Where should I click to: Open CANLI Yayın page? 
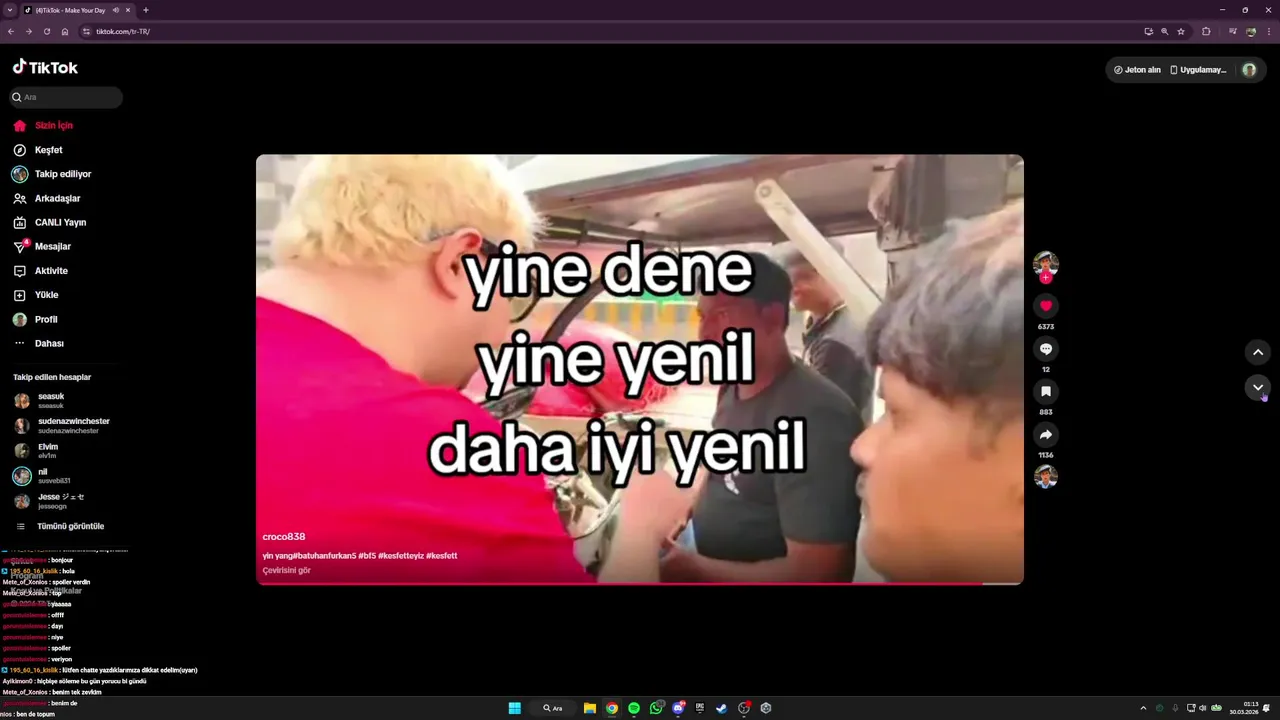click(50, 223)
